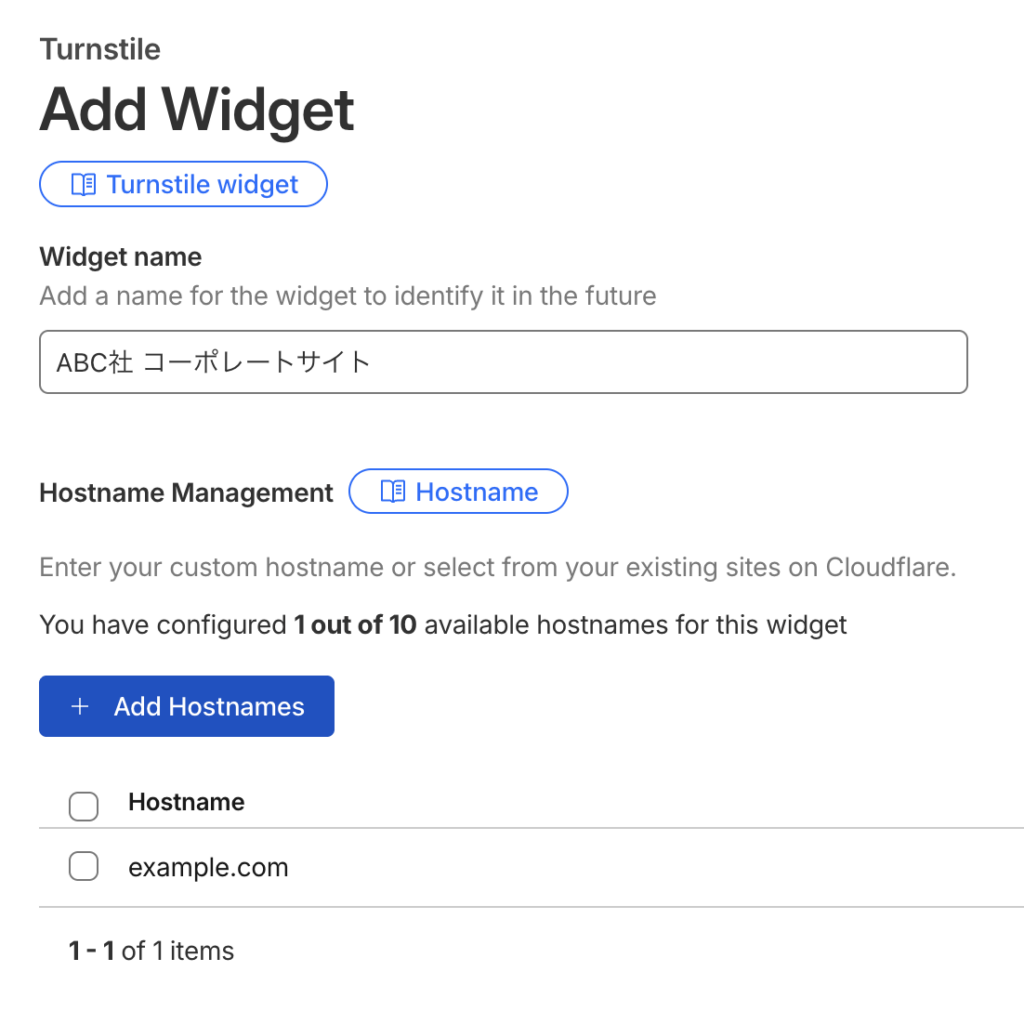Click the book icon in Hostname button
1024x1011 pixels.
coord(393,492)
